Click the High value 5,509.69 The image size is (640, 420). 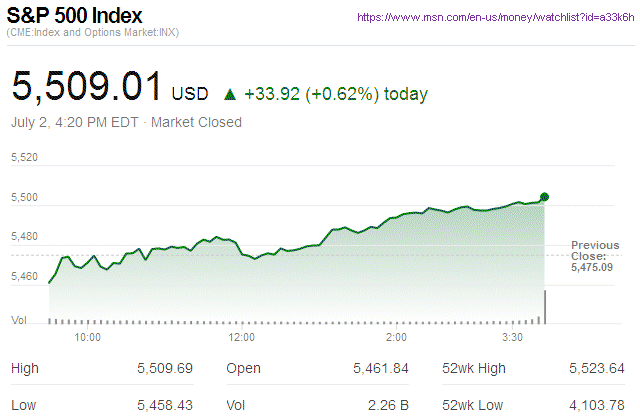click(x=165, y=369)
